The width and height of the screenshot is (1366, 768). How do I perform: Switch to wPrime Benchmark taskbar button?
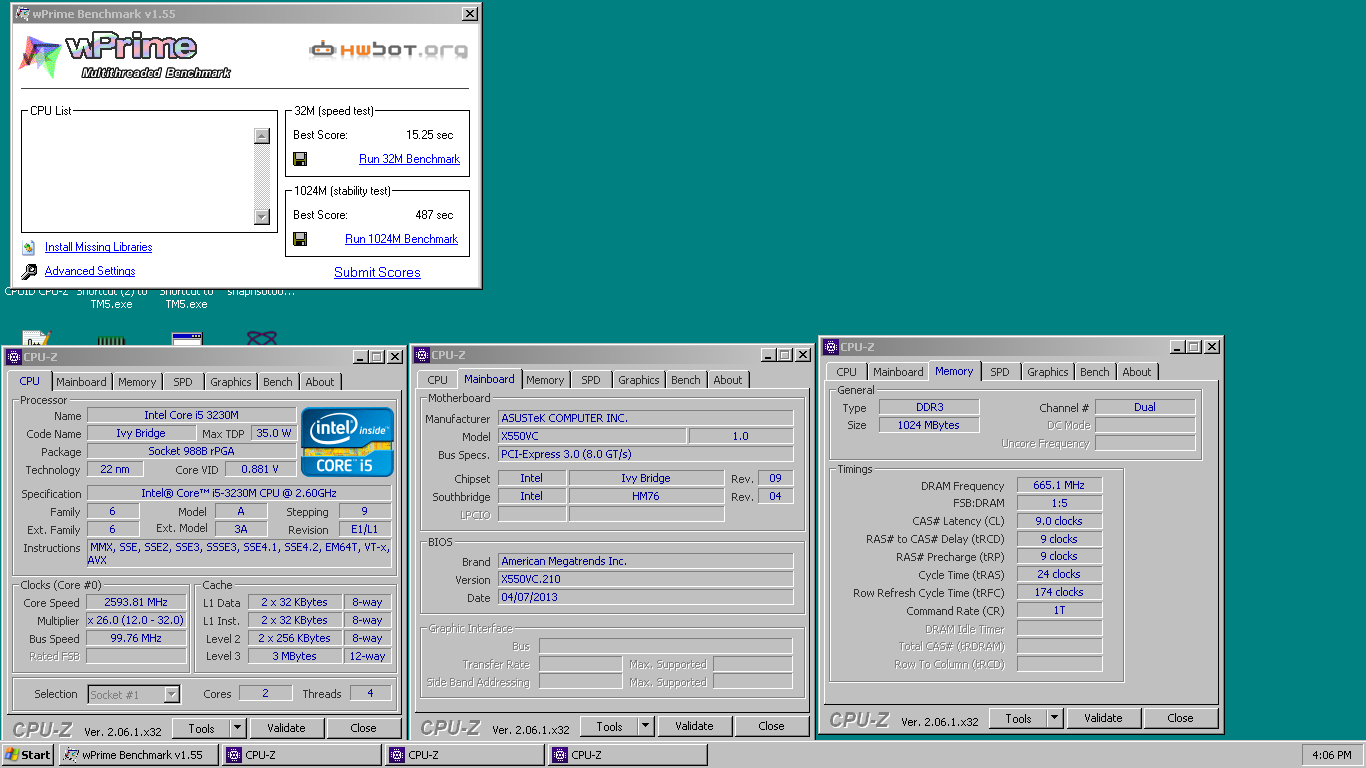(x=139, y=755)
